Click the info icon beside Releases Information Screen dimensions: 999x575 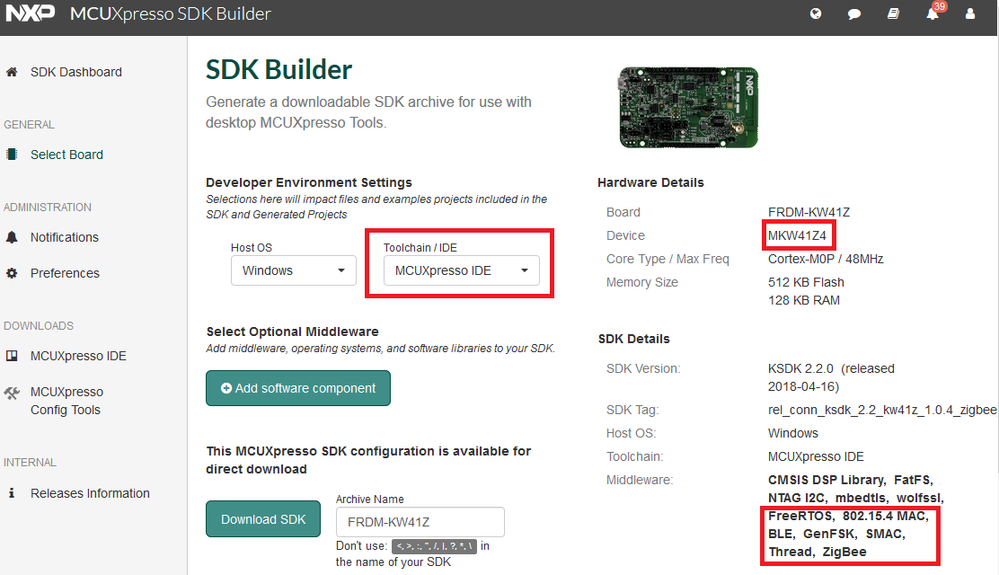(11, 493)
